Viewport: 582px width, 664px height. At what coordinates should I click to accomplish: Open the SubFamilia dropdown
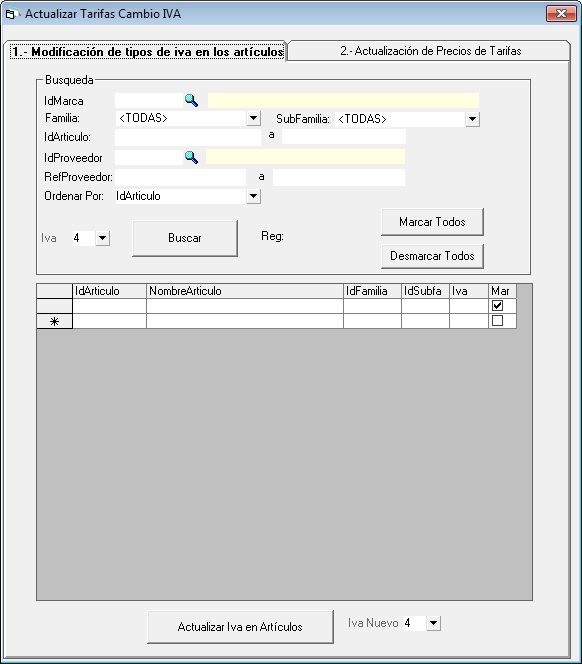[472, 119]
